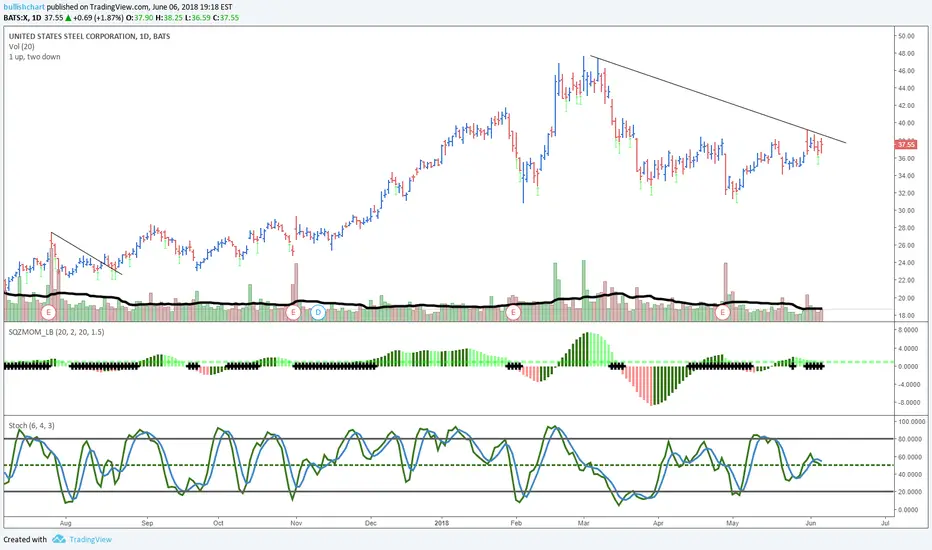Image resolution: width=932 pixels, height=550 pixels.
Task: Click the 50.00 price axis label
Action: point(906,36)
